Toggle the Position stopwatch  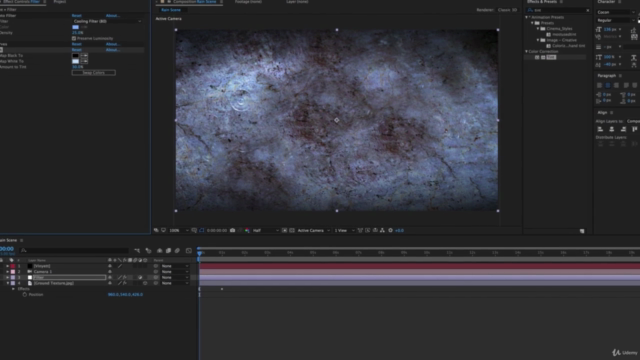24,295
